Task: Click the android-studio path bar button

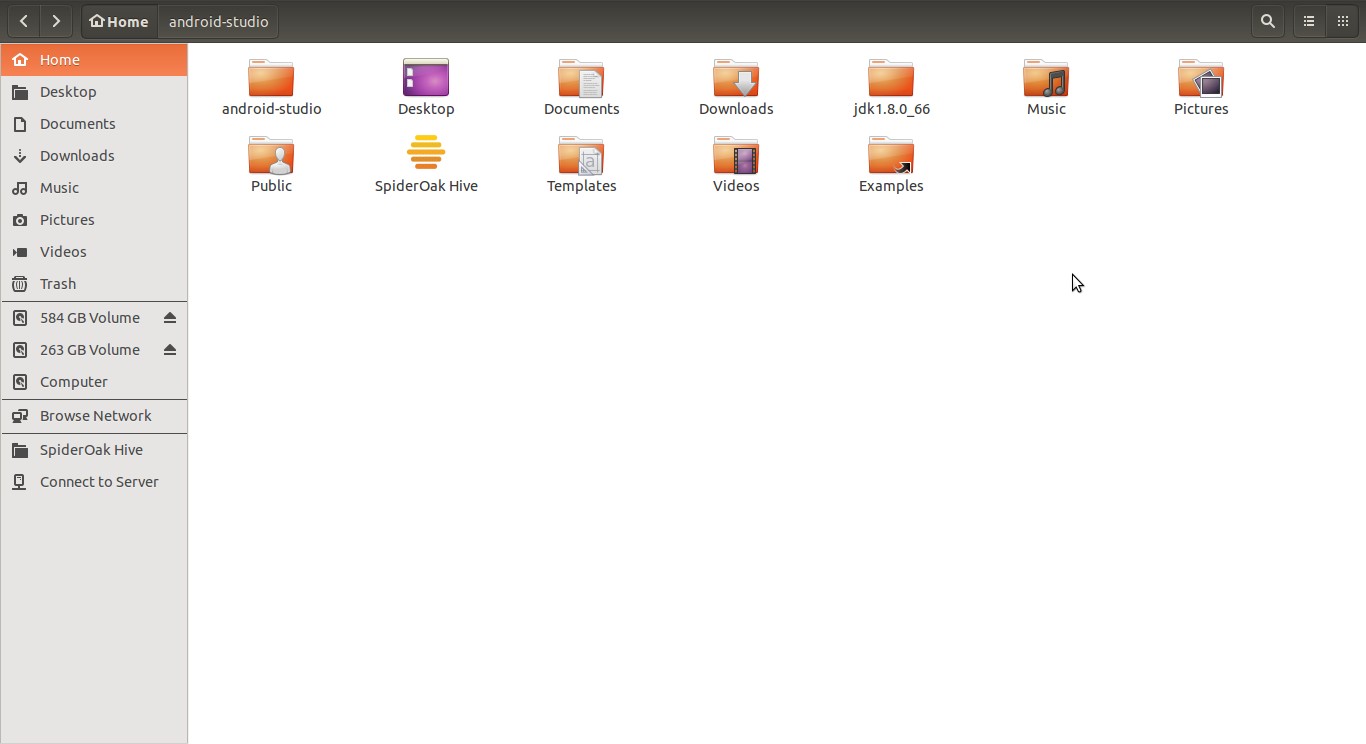Action: tap(218, 21)
